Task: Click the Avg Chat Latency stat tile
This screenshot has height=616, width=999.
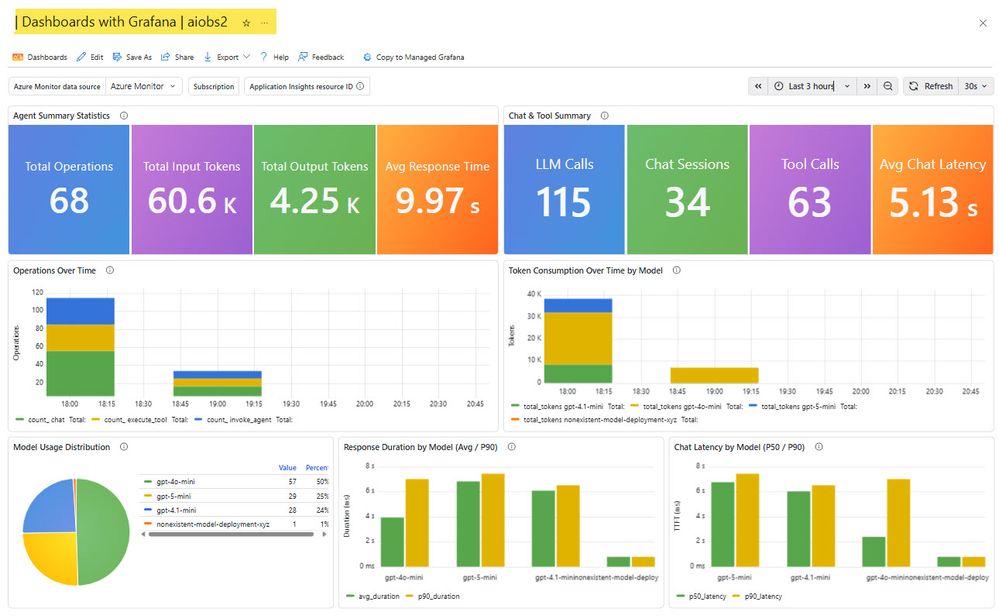Action: click(933, 190)
